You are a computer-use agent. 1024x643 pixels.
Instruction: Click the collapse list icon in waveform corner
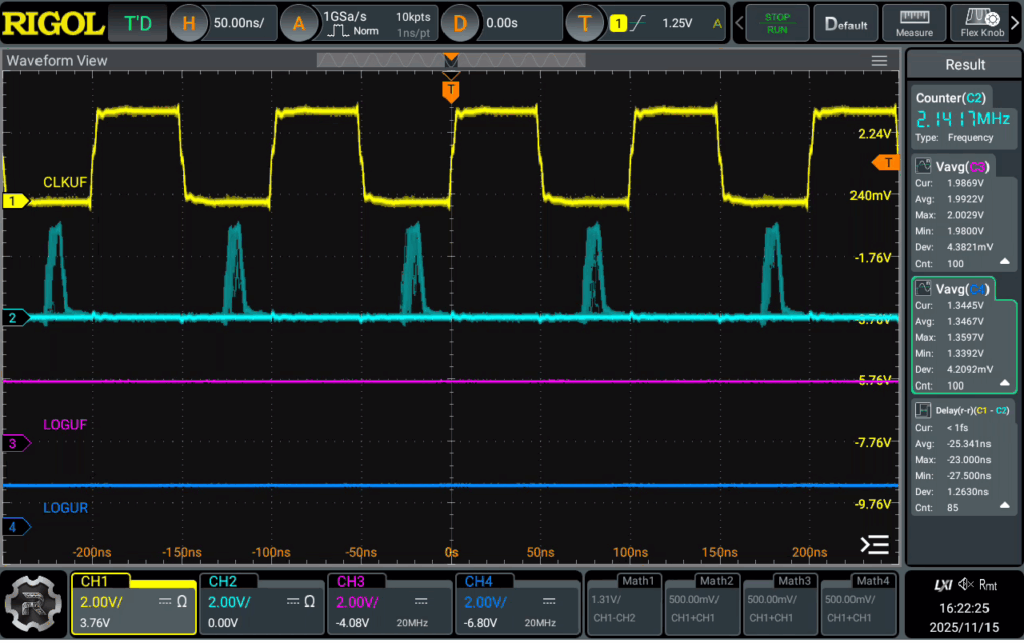(x=874, y=544)
